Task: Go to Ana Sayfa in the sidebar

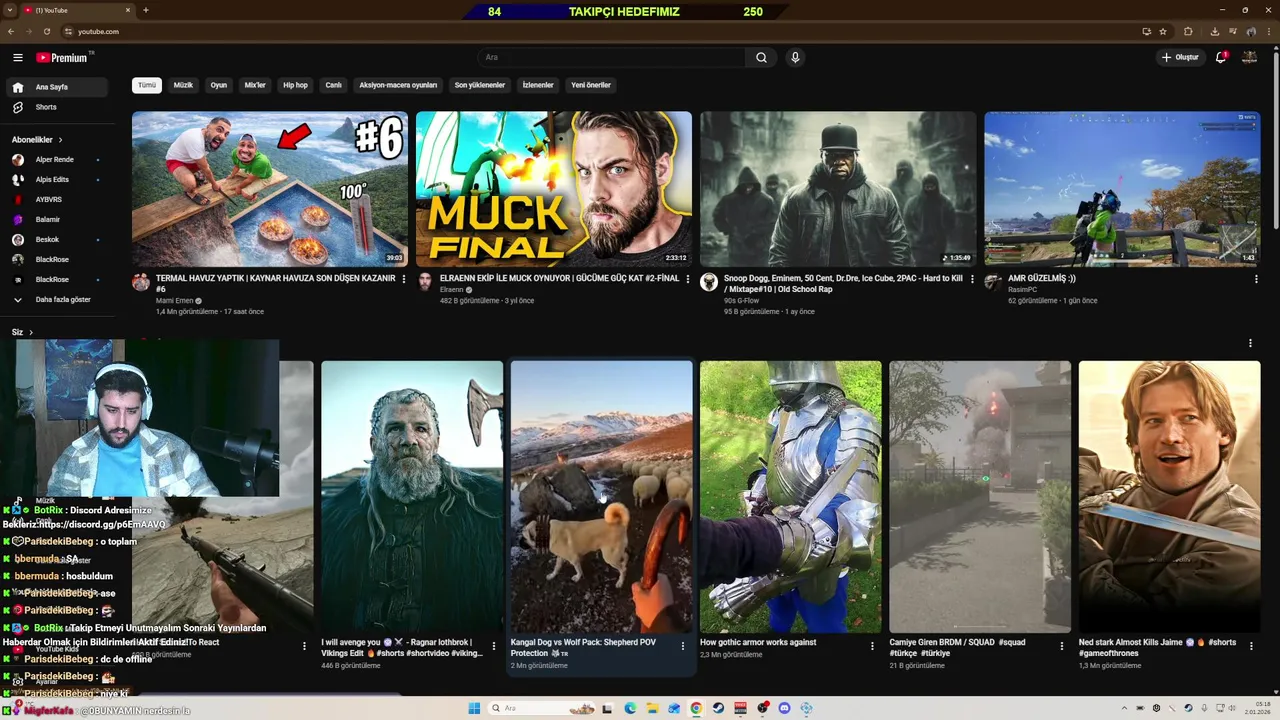Action: click(x=55, y=87)
